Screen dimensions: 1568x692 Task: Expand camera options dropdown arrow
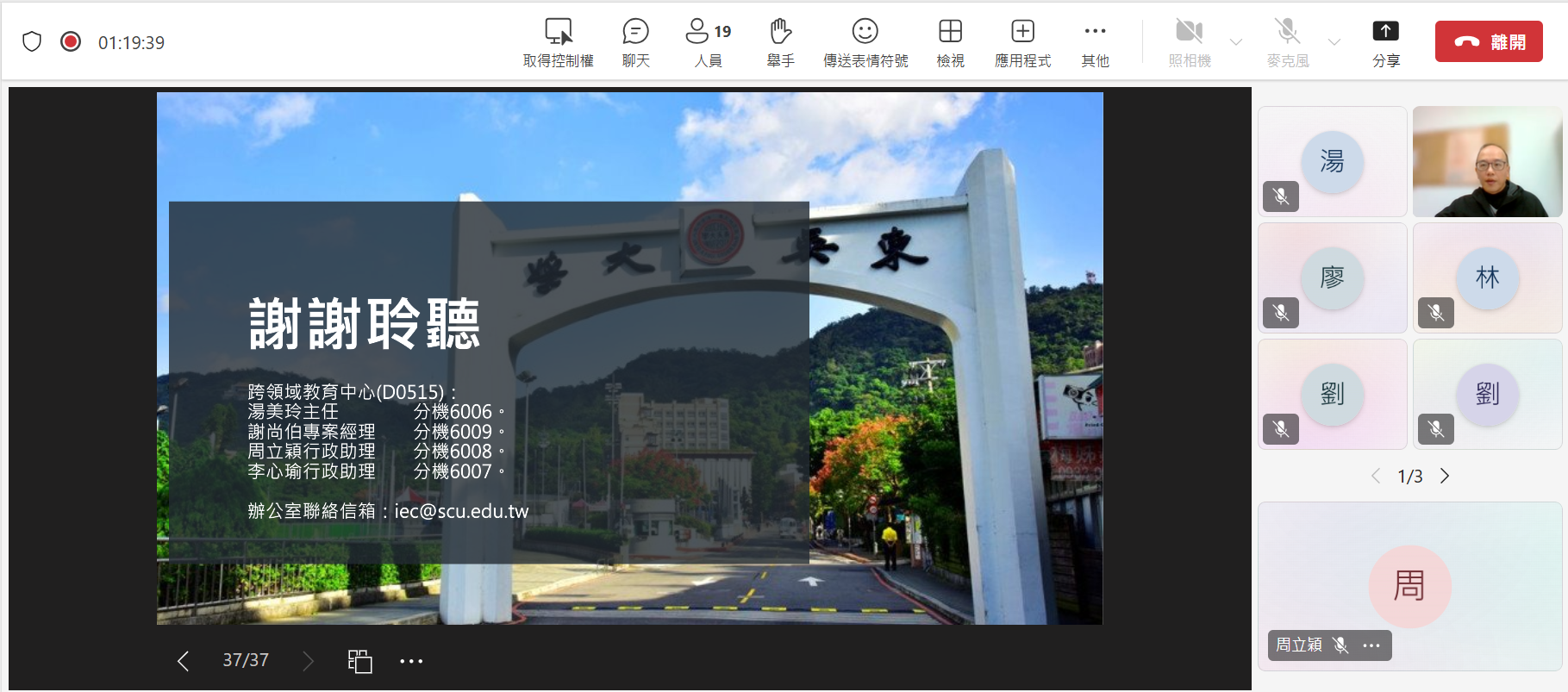(x=1236, y=41)
